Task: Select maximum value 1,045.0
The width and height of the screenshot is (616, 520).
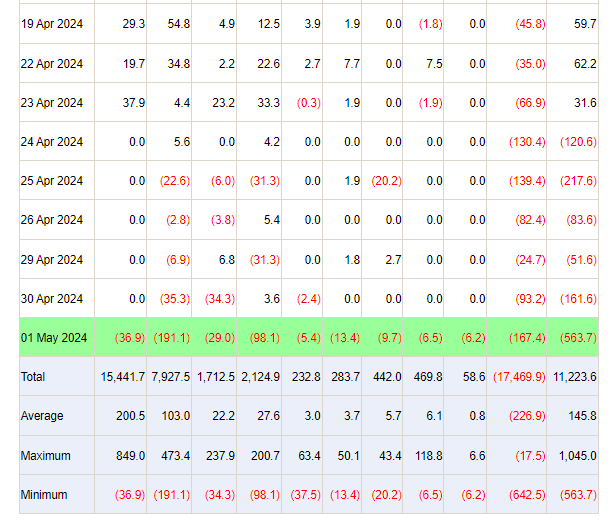Action: [578, 456]
